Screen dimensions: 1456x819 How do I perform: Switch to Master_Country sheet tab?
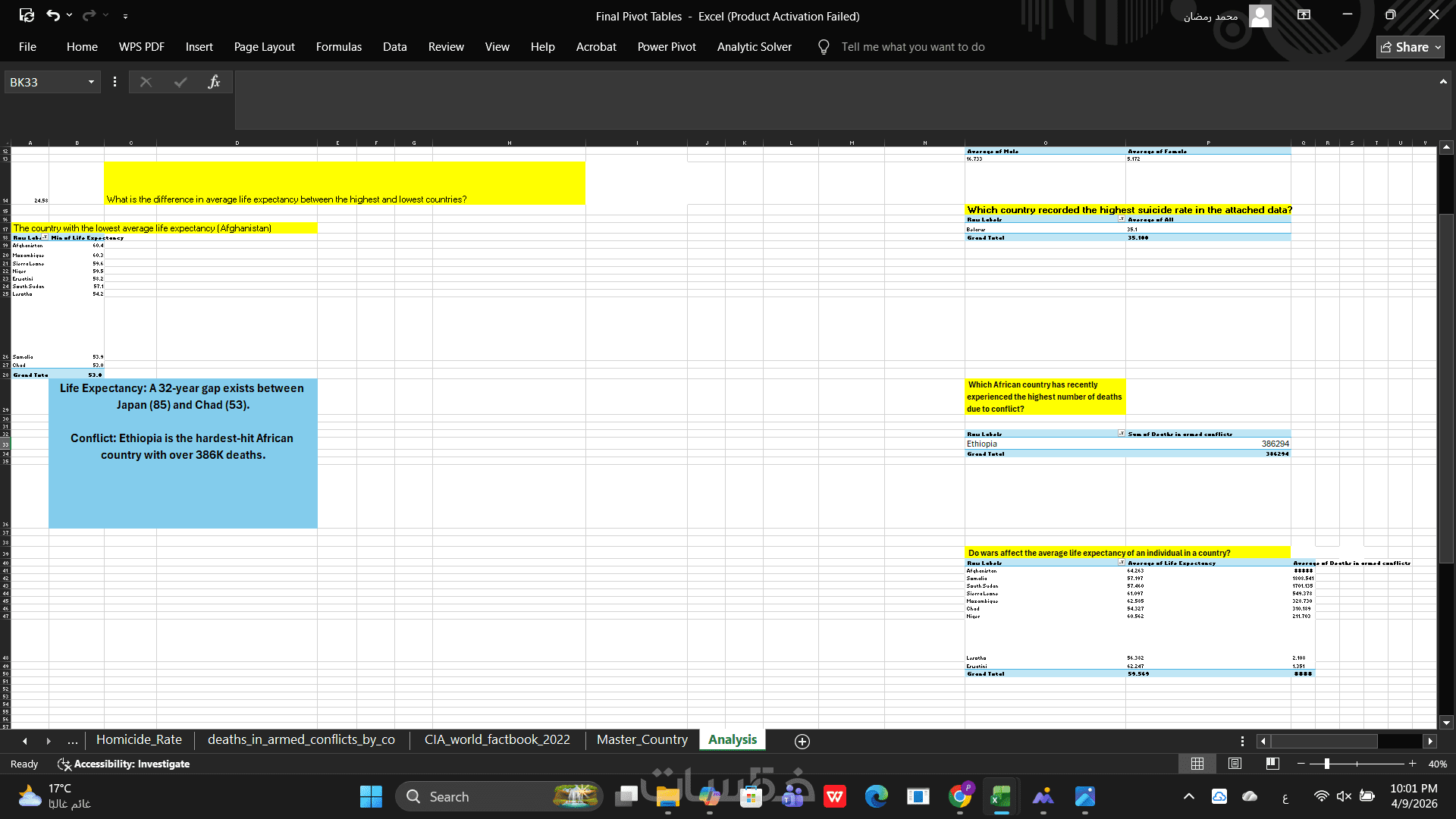[x=642, y=739]
